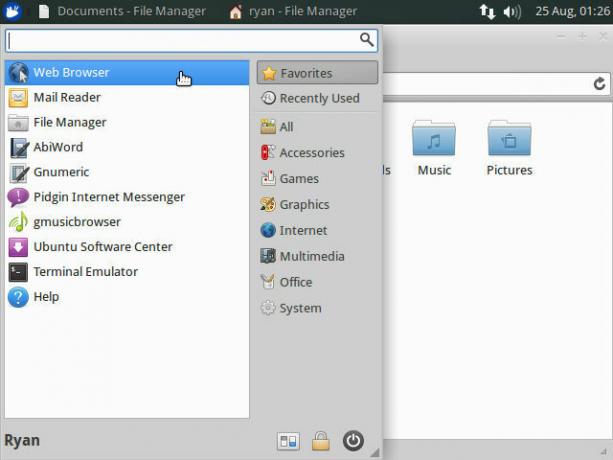
Task: Browse the Games category
Action: click(x=317, y=179)
